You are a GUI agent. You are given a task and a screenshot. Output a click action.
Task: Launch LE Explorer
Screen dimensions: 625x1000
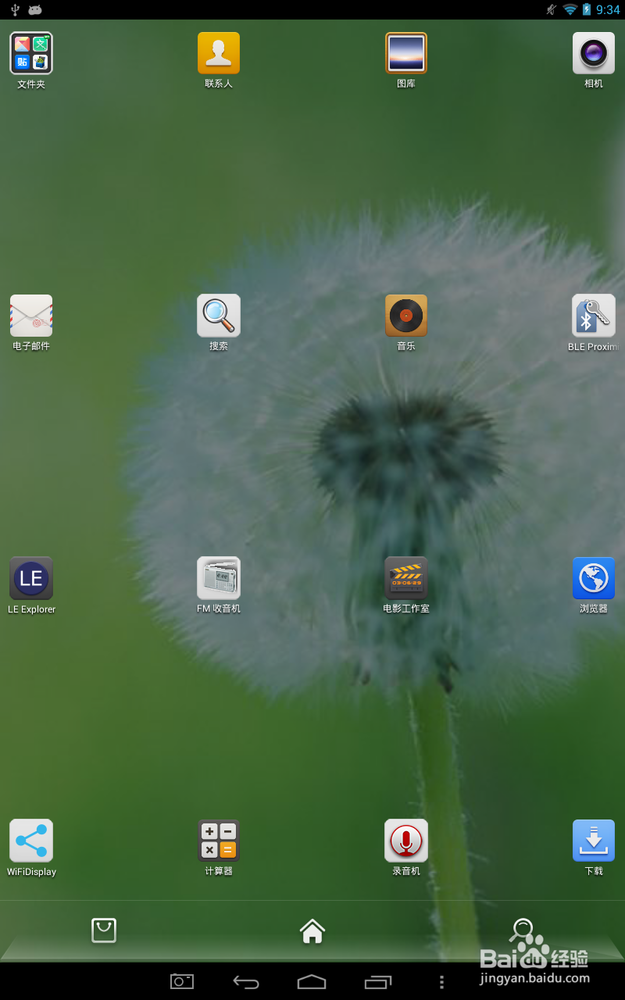click(31, 578)
